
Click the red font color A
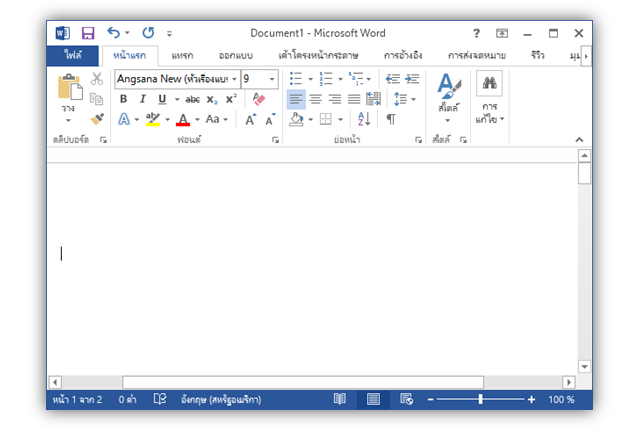182,119
